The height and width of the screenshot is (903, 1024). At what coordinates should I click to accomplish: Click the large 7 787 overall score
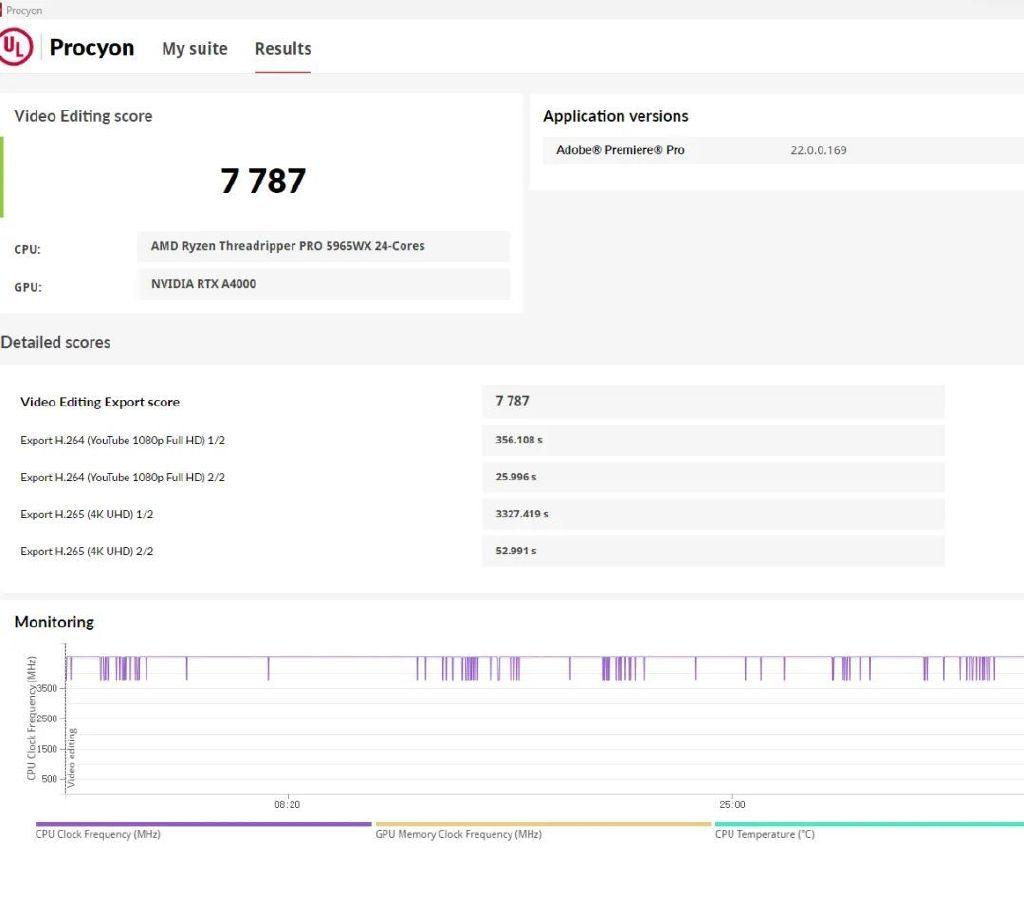[263, 181]
